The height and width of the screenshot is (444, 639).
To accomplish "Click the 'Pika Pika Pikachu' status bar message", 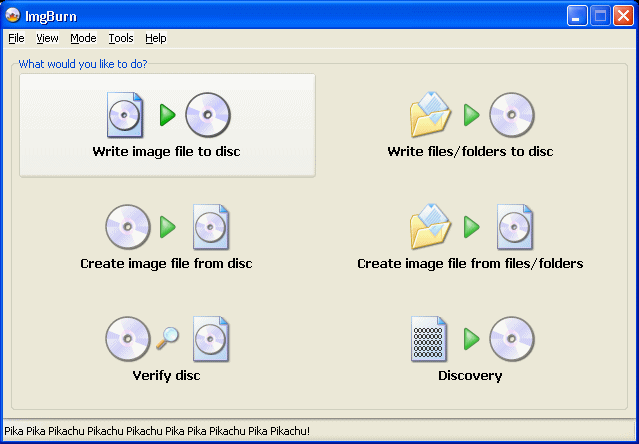I will [x=157, y=431].
